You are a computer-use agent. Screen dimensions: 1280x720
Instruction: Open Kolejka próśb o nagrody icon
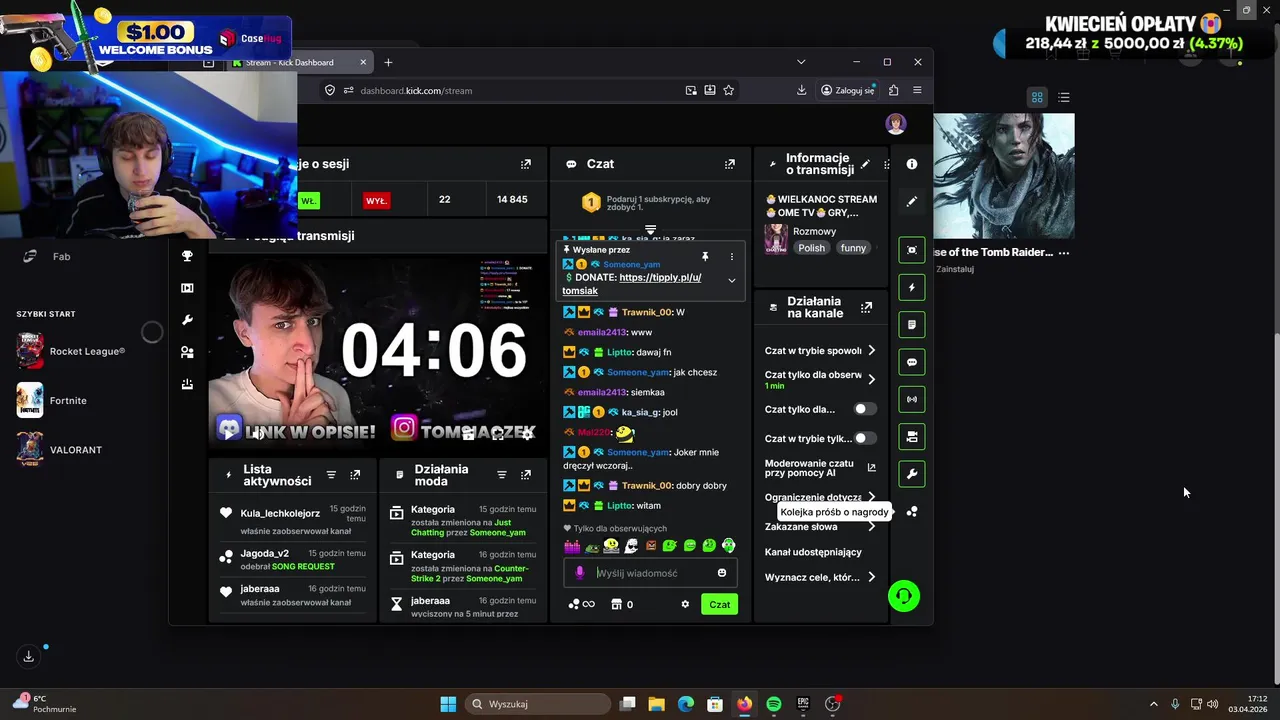coord(912,512)
